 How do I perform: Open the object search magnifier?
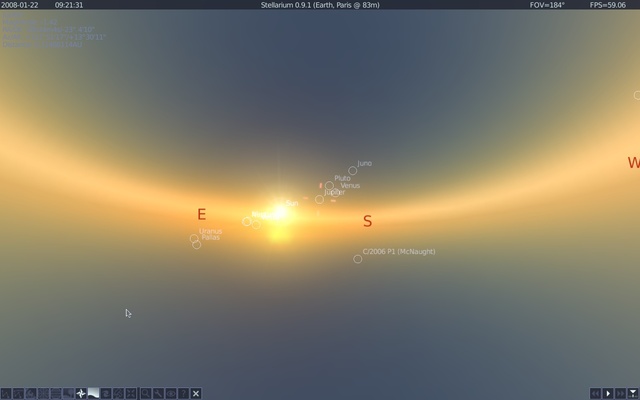coord(146,393)
